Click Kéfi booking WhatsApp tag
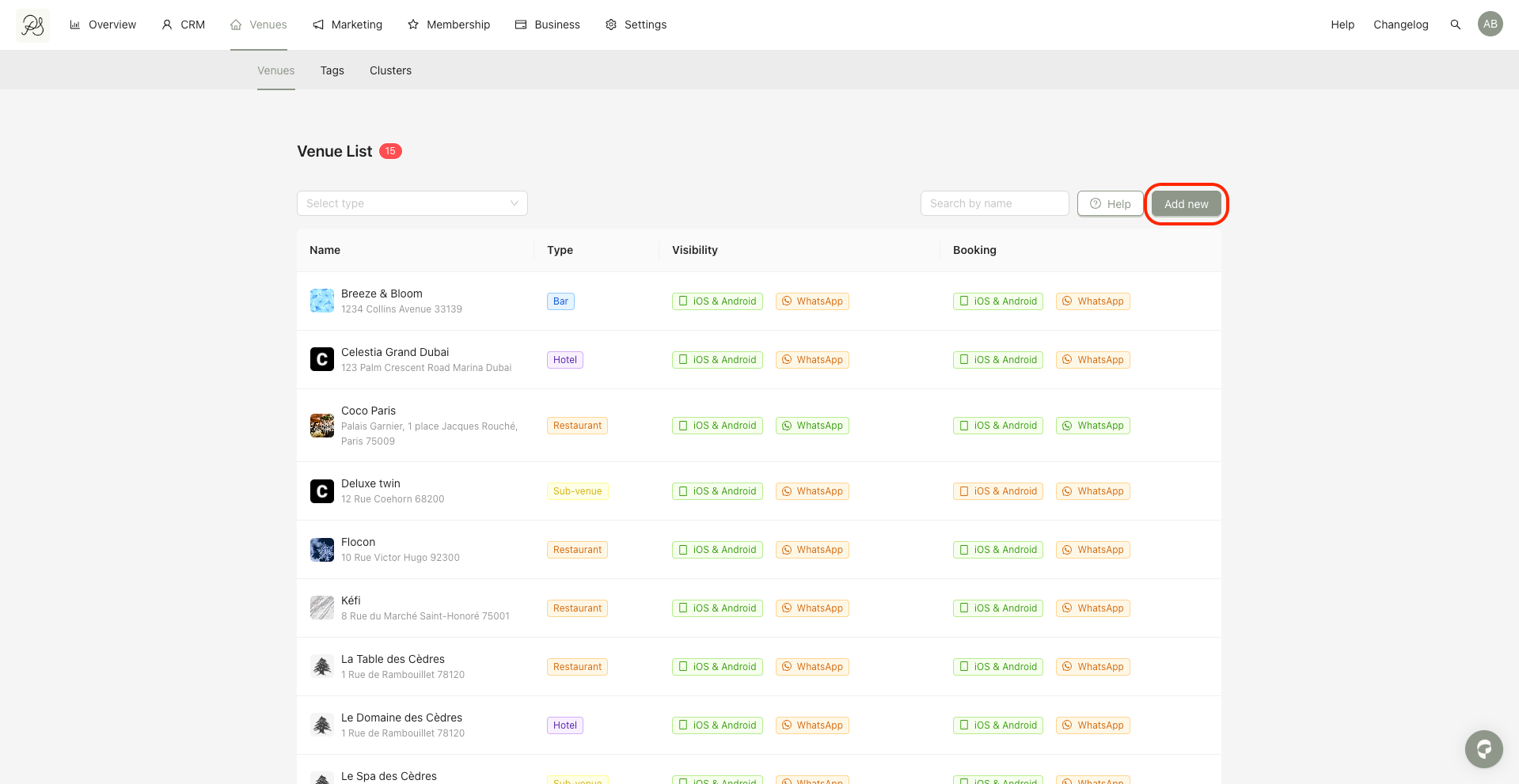The width and height of the screenshot is (1519, 784). (1092, 608)
